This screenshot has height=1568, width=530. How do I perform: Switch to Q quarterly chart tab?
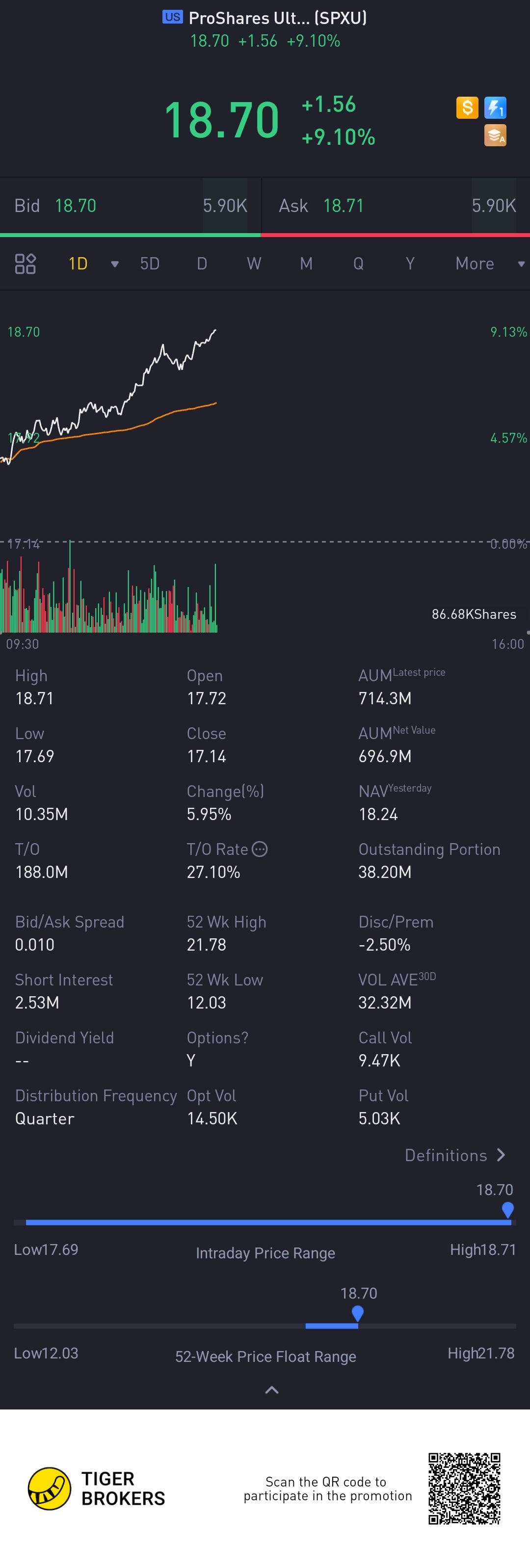pyautogui.click(x=358, y=264)
